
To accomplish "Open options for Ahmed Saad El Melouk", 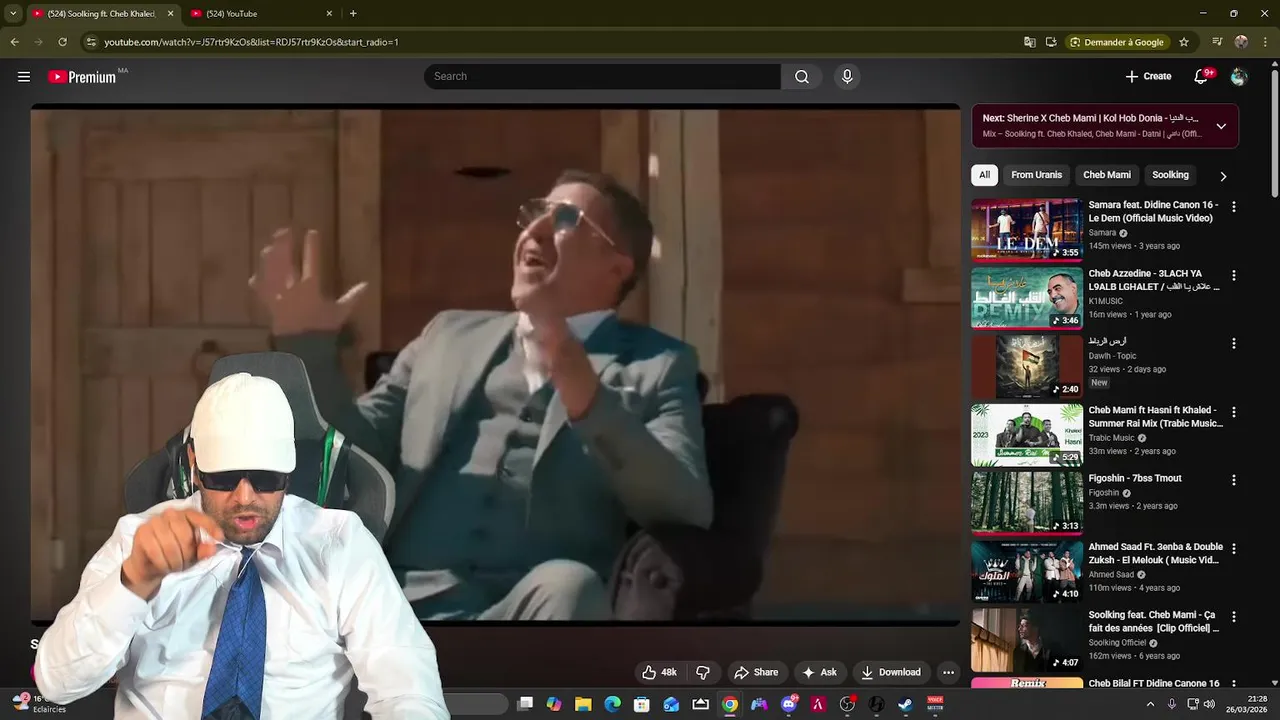I will point(1233,548).
